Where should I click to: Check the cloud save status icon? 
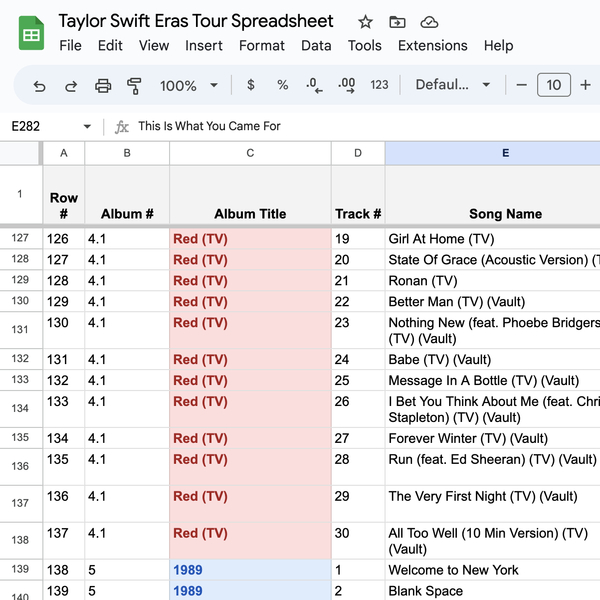pos(429,22)
